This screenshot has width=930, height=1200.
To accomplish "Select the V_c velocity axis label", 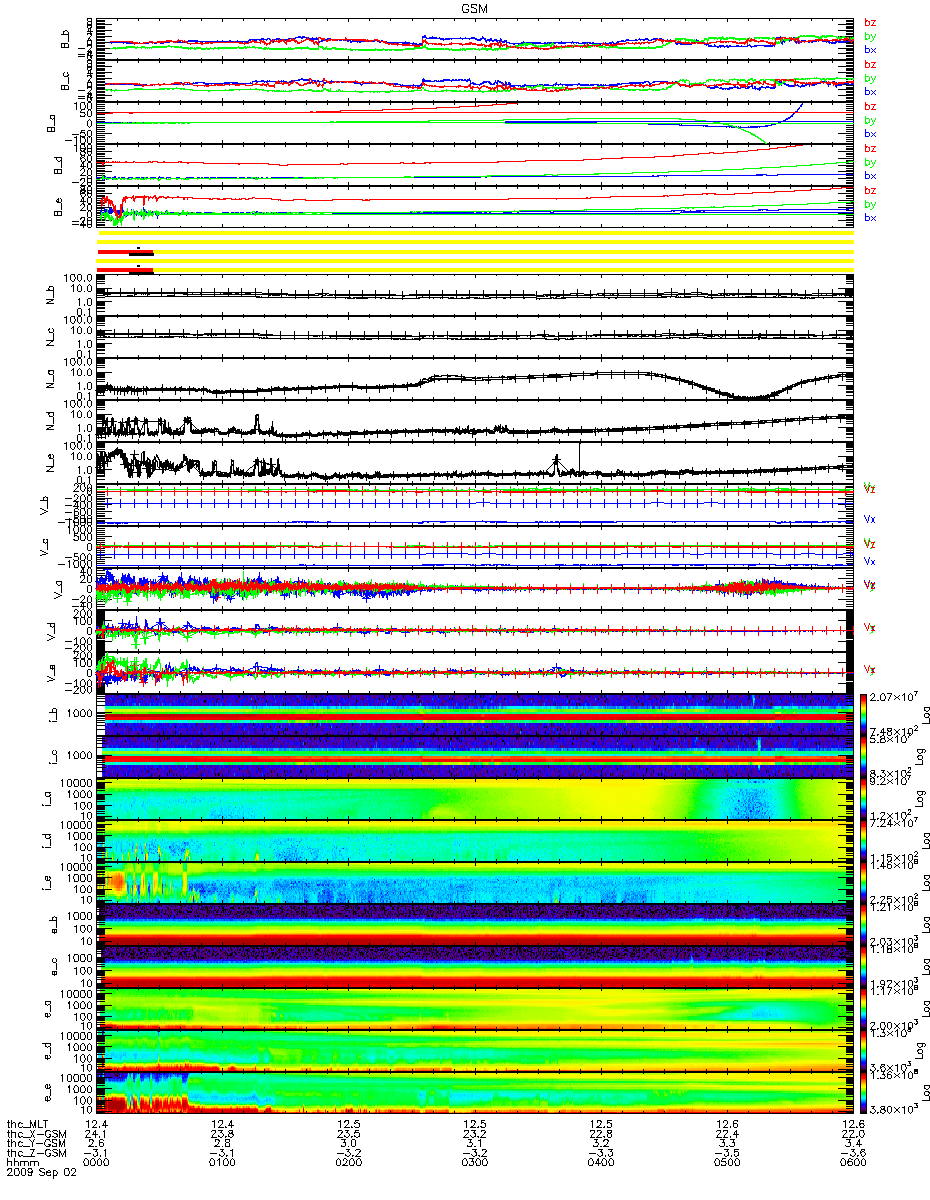I will pyautogui.click(x=42, y=547).
